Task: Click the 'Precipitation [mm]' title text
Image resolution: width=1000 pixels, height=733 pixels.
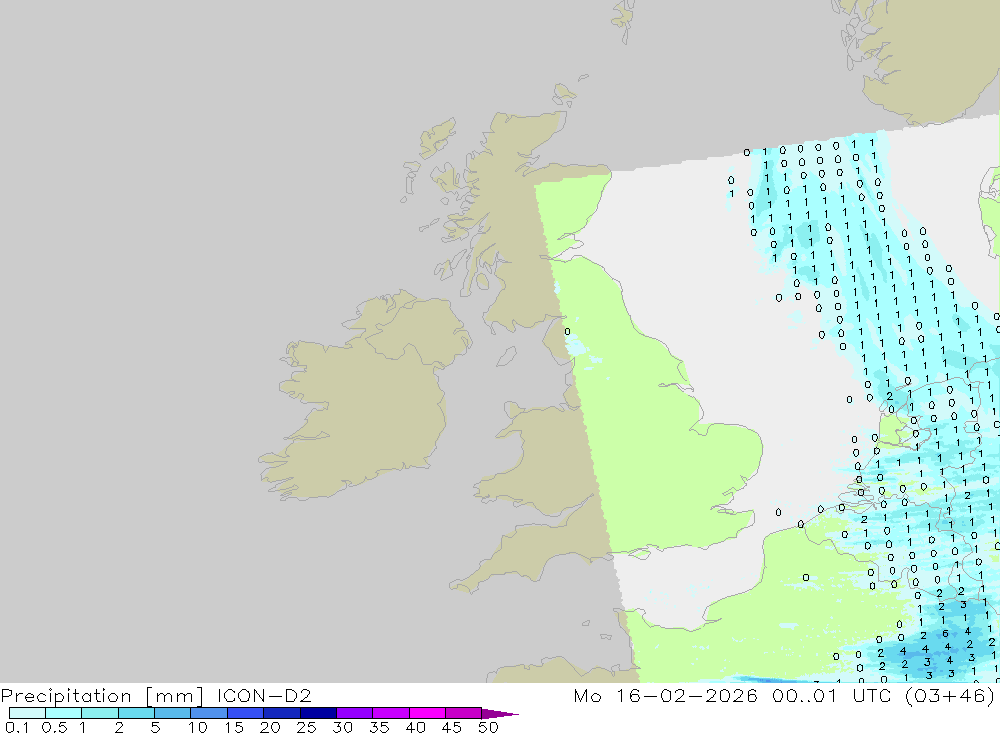Action: coord(103,696)
